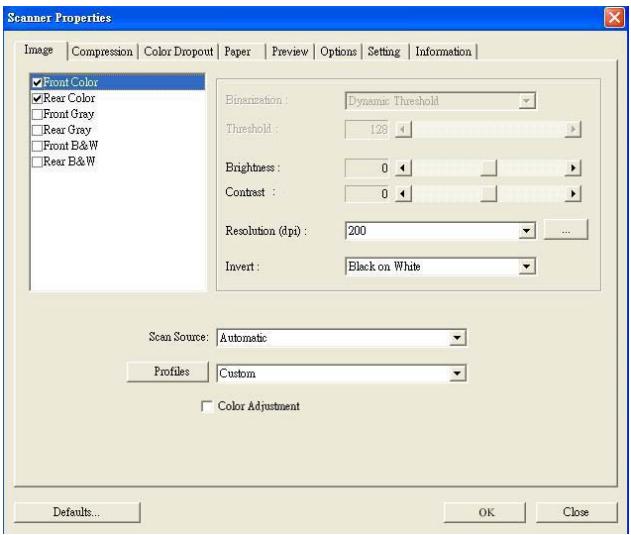Click the ellipsis button beside Resolution
631x535 pixels.
point(566,230)
